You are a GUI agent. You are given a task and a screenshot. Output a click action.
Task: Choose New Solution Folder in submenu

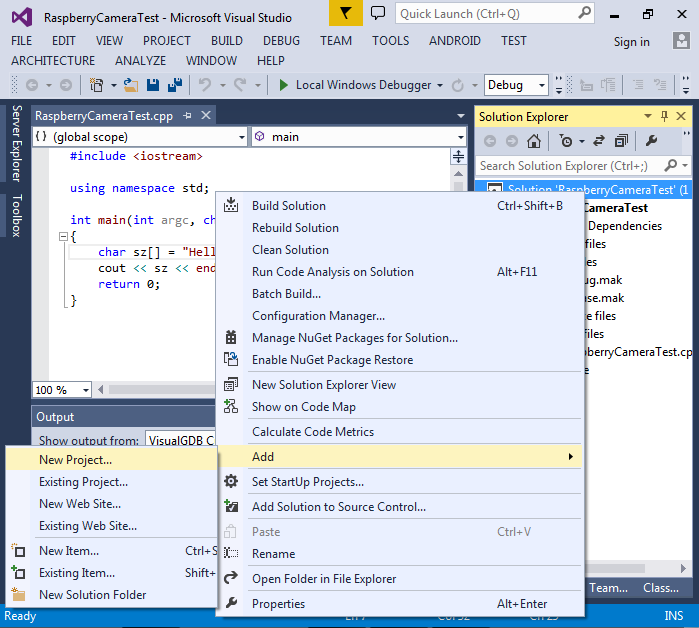111,595
